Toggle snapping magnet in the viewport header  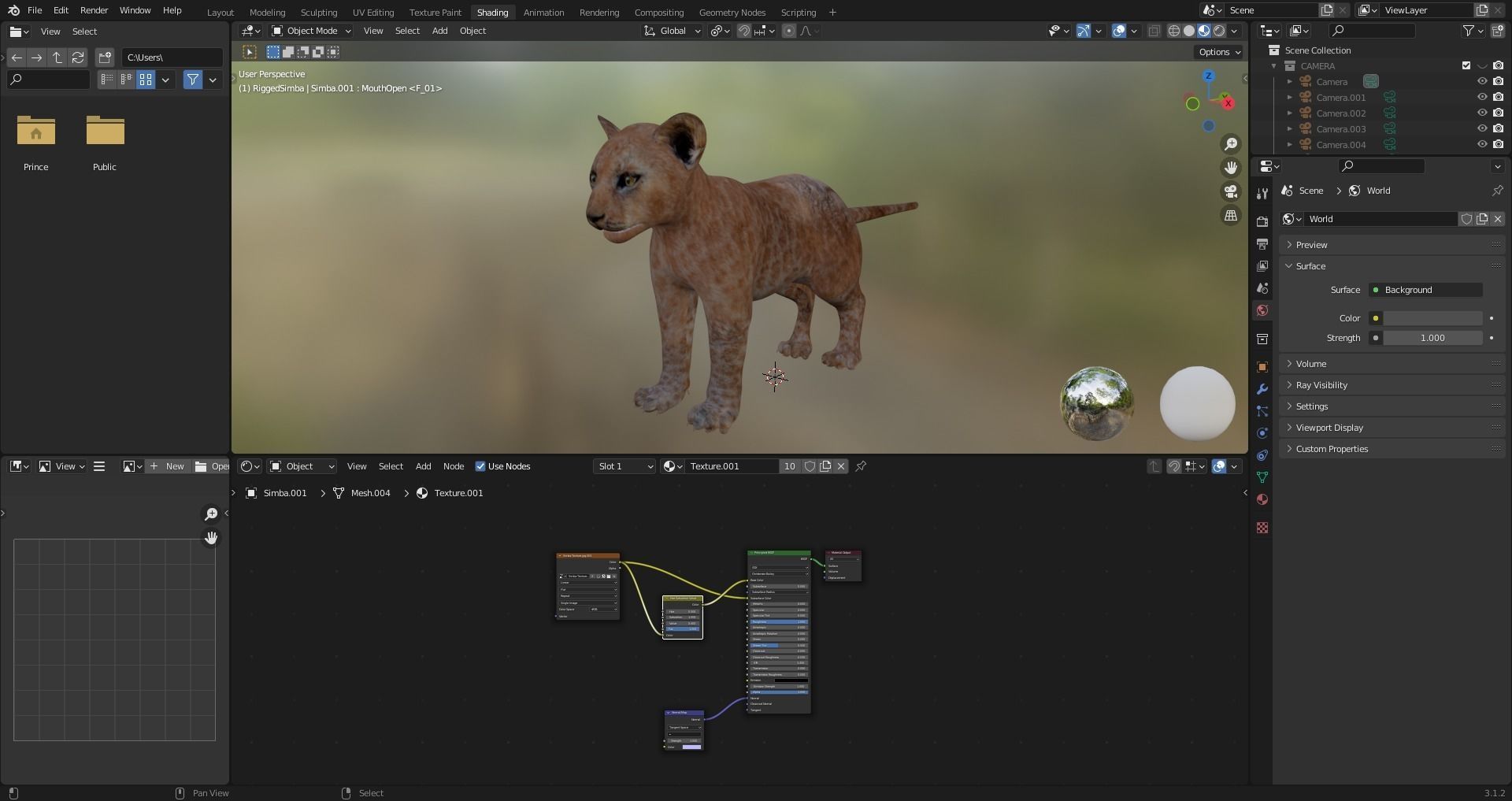[x=743, y=31]
